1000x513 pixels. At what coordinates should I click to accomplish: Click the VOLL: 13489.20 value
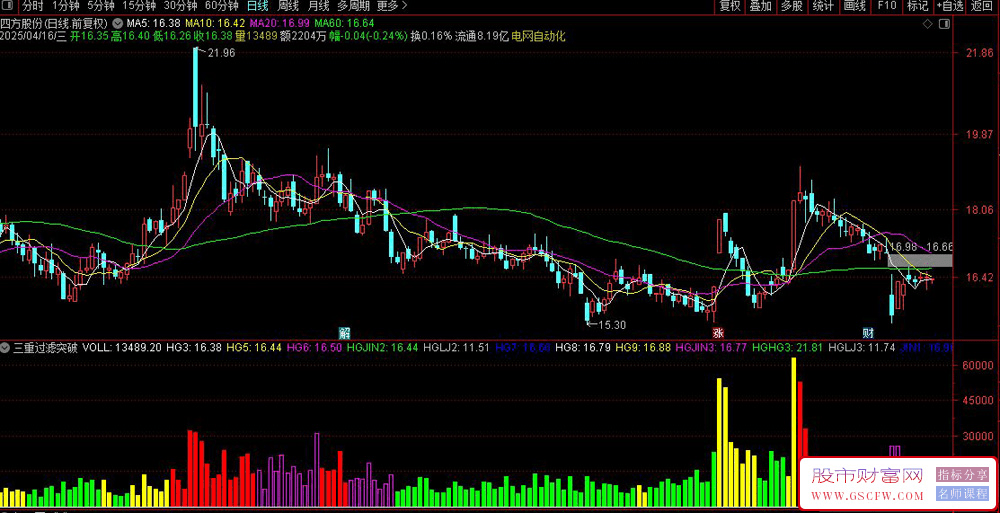click(x=122, y=348)
